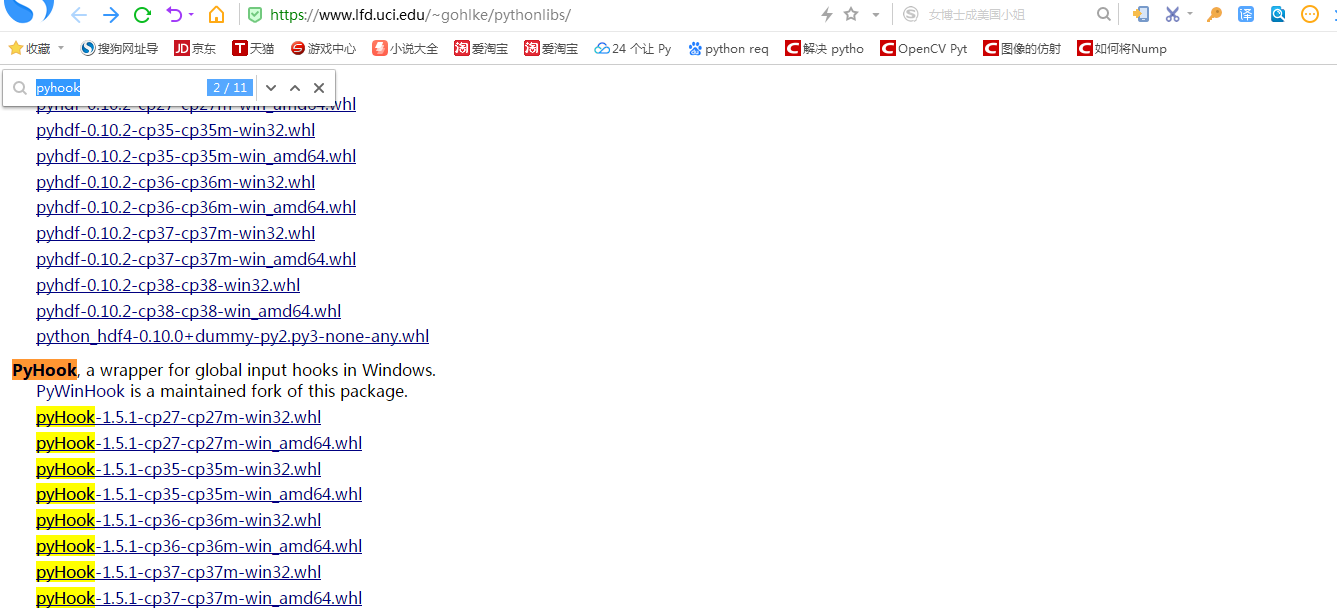Viewport: 1337px width, 613px height.
Task: Open the 'OpenCV Pyt' bookmark
Action: coord(923,48)
